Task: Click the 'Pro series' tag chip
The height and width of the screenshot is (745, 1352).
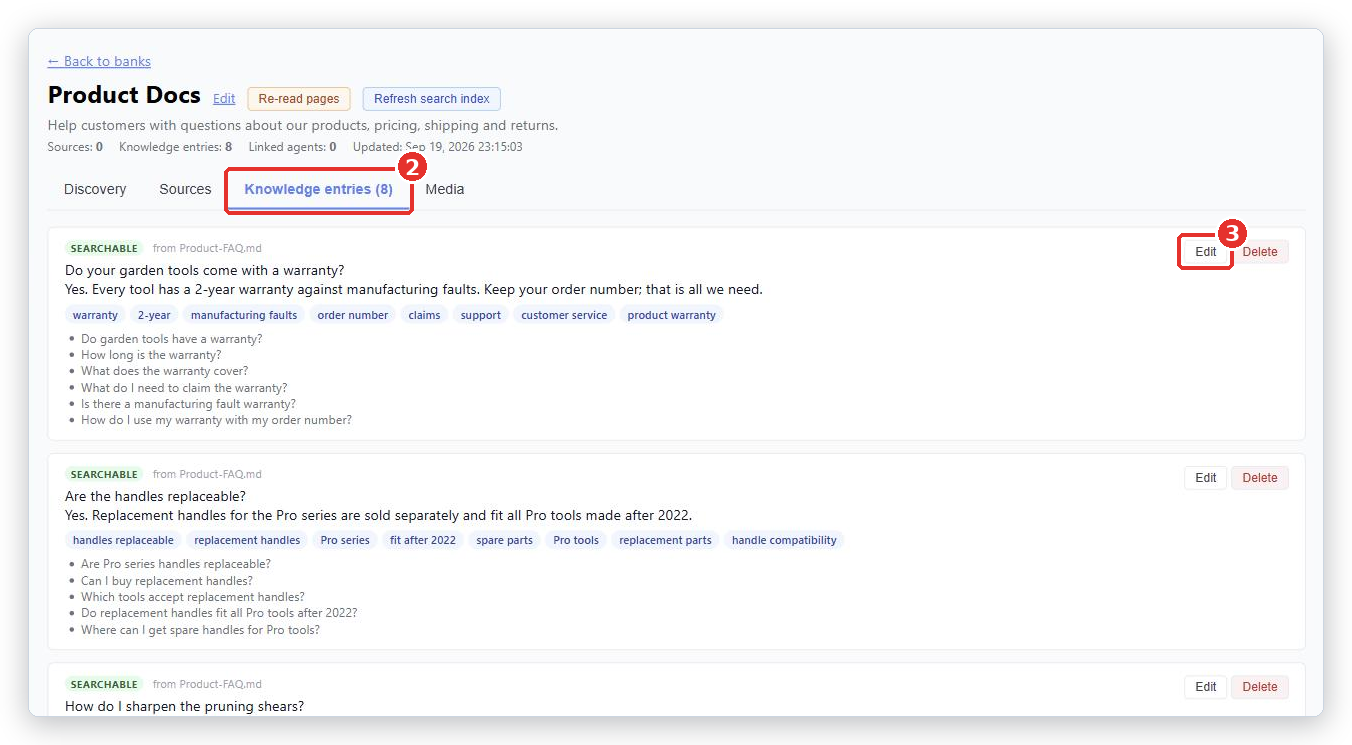Action: pos(345,540)
